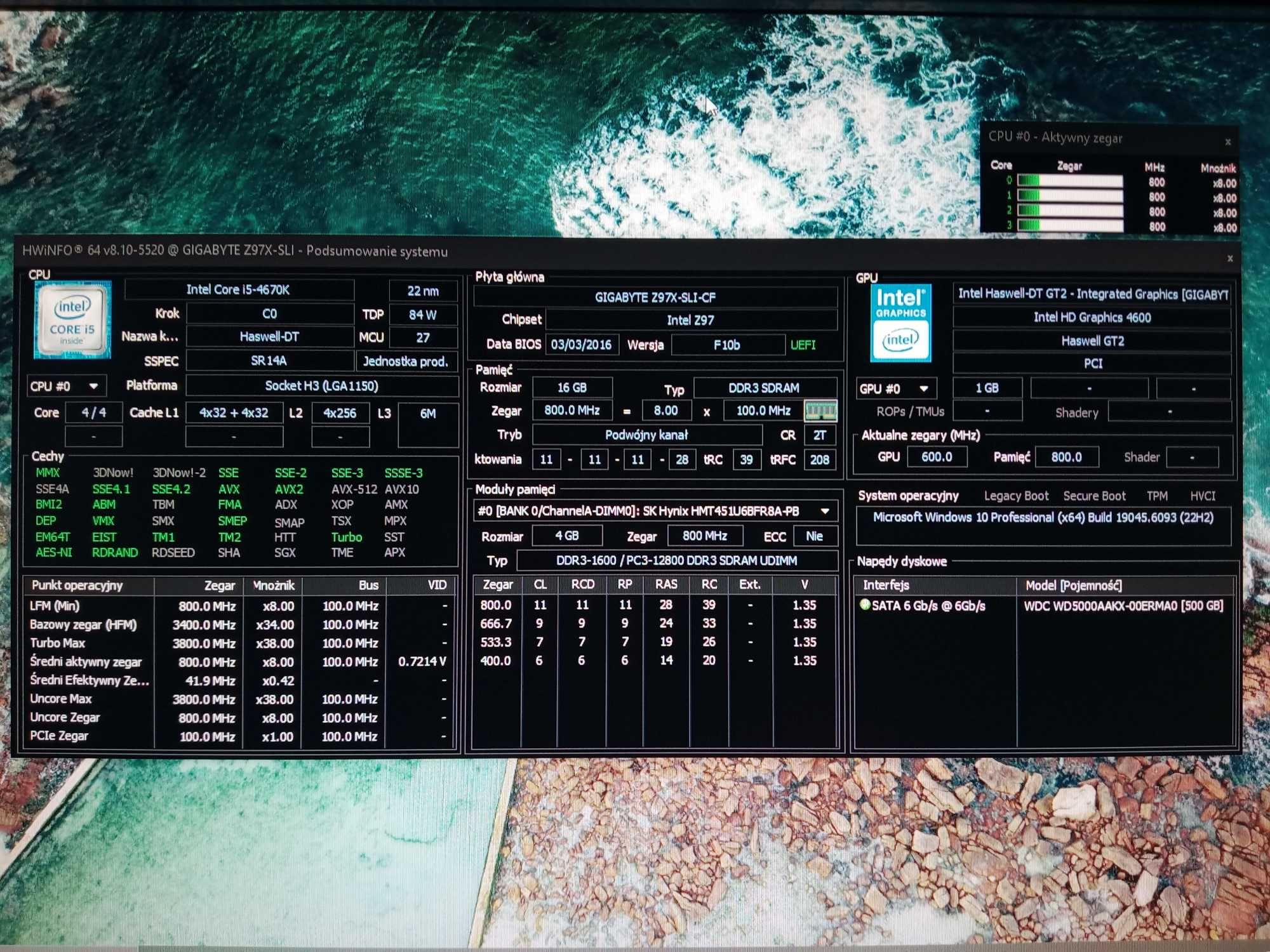Click the Intel HD Graphics 4600 field
Screen dimensions: 1270x952
pyautogui.click(x=1092, y=317)
